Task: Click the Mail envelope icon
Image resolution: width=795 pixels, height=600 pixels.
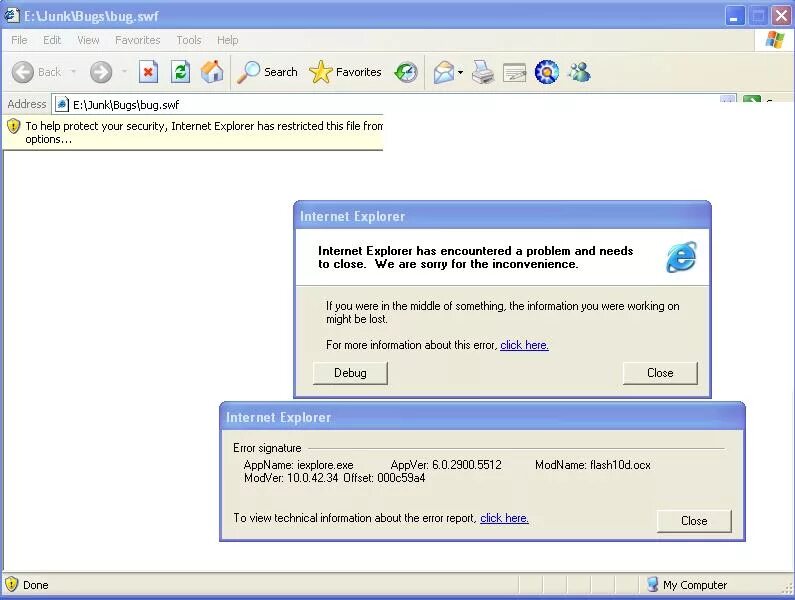Action: pyautogui.click(x=444, y=72)
